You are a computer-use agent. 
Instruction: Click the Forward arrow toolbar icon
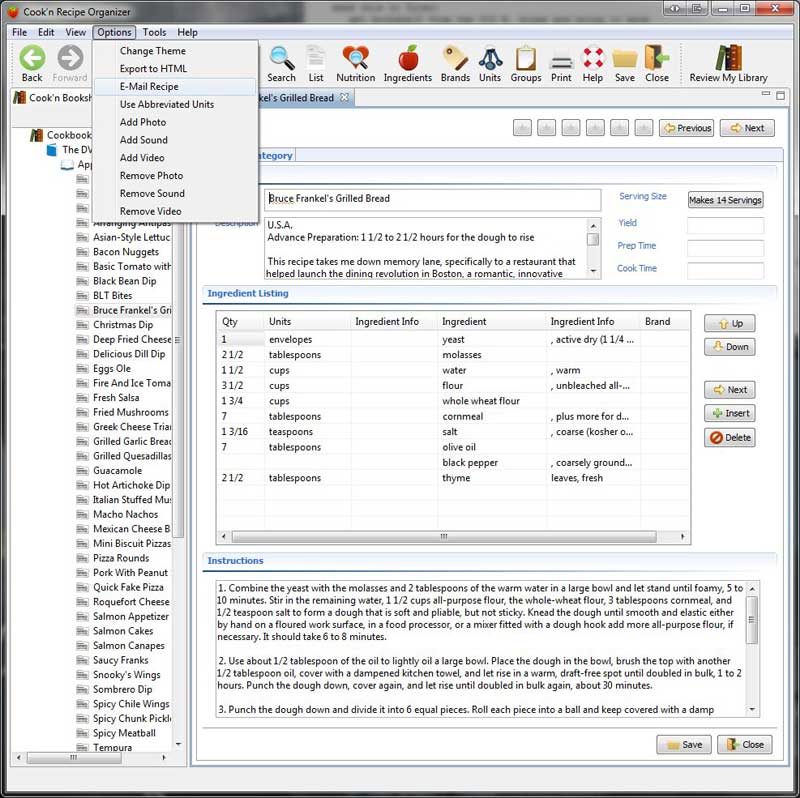pyautogui.click(x=70, y=58)
